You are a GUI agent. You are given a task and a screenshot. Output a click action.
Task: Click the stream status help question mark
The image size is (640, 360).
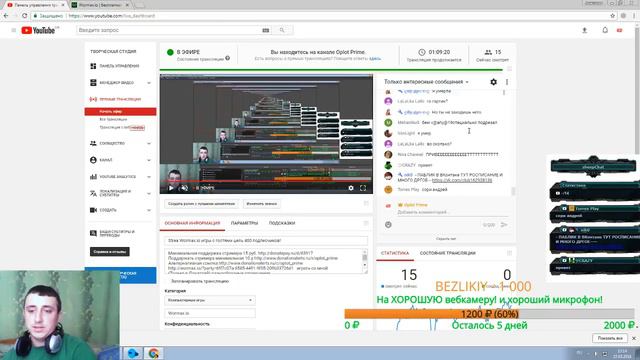[227, 58]
